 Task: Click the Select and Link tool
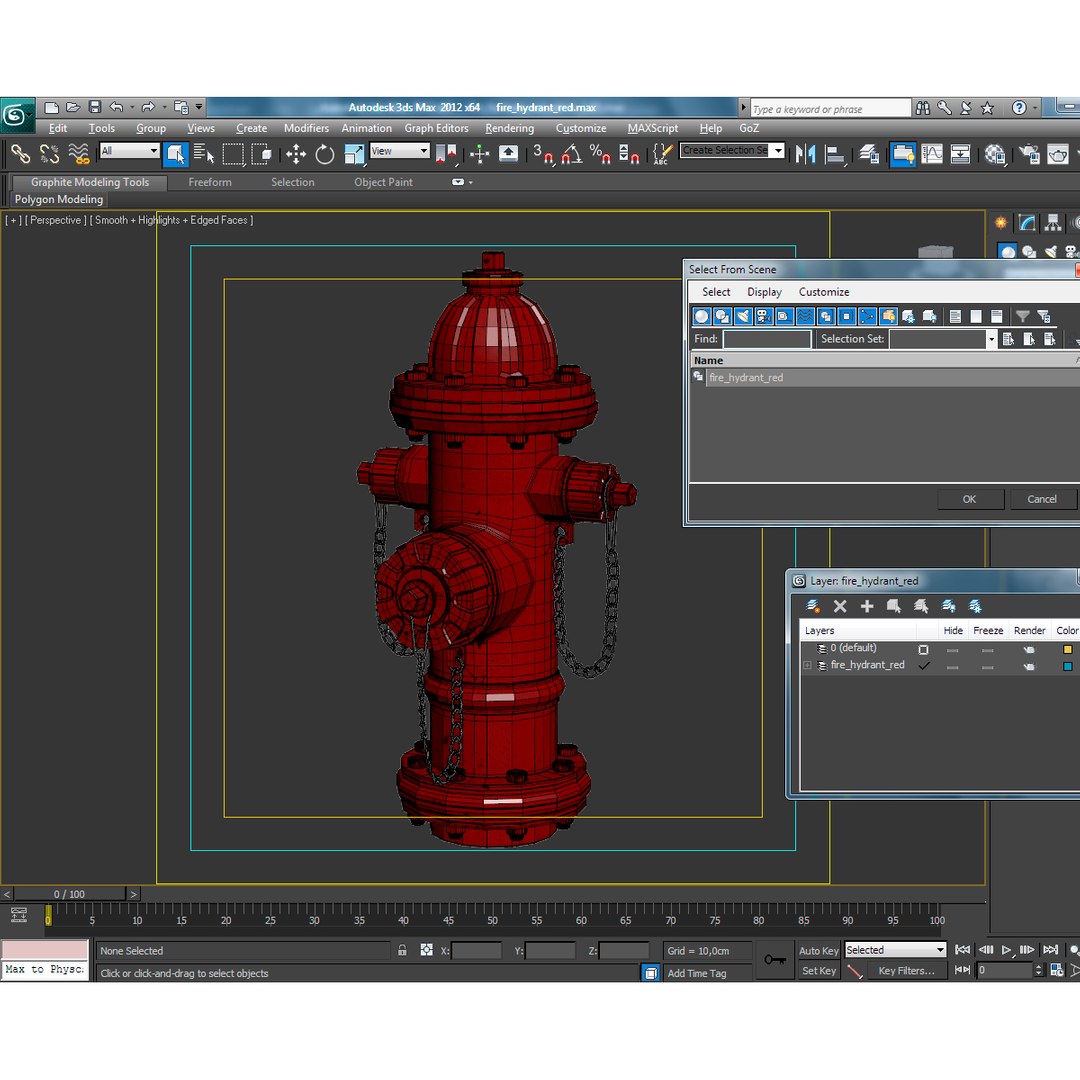(x=20, y=154)
